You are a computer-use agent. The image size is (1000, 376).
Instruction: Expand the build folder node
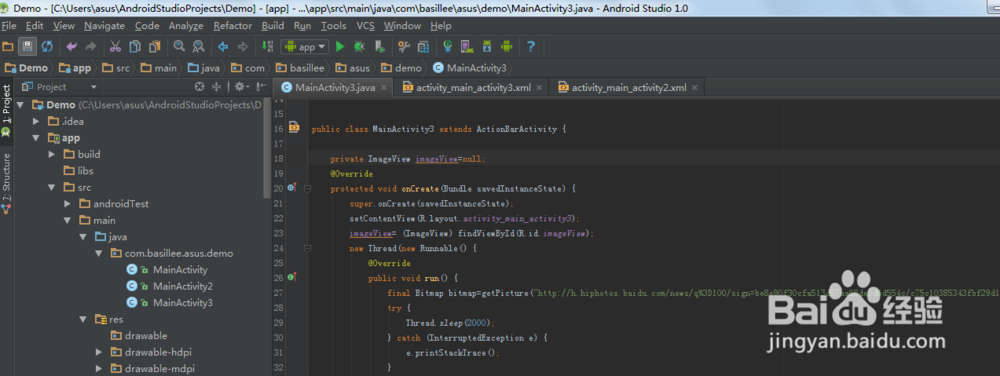(52, 154)
